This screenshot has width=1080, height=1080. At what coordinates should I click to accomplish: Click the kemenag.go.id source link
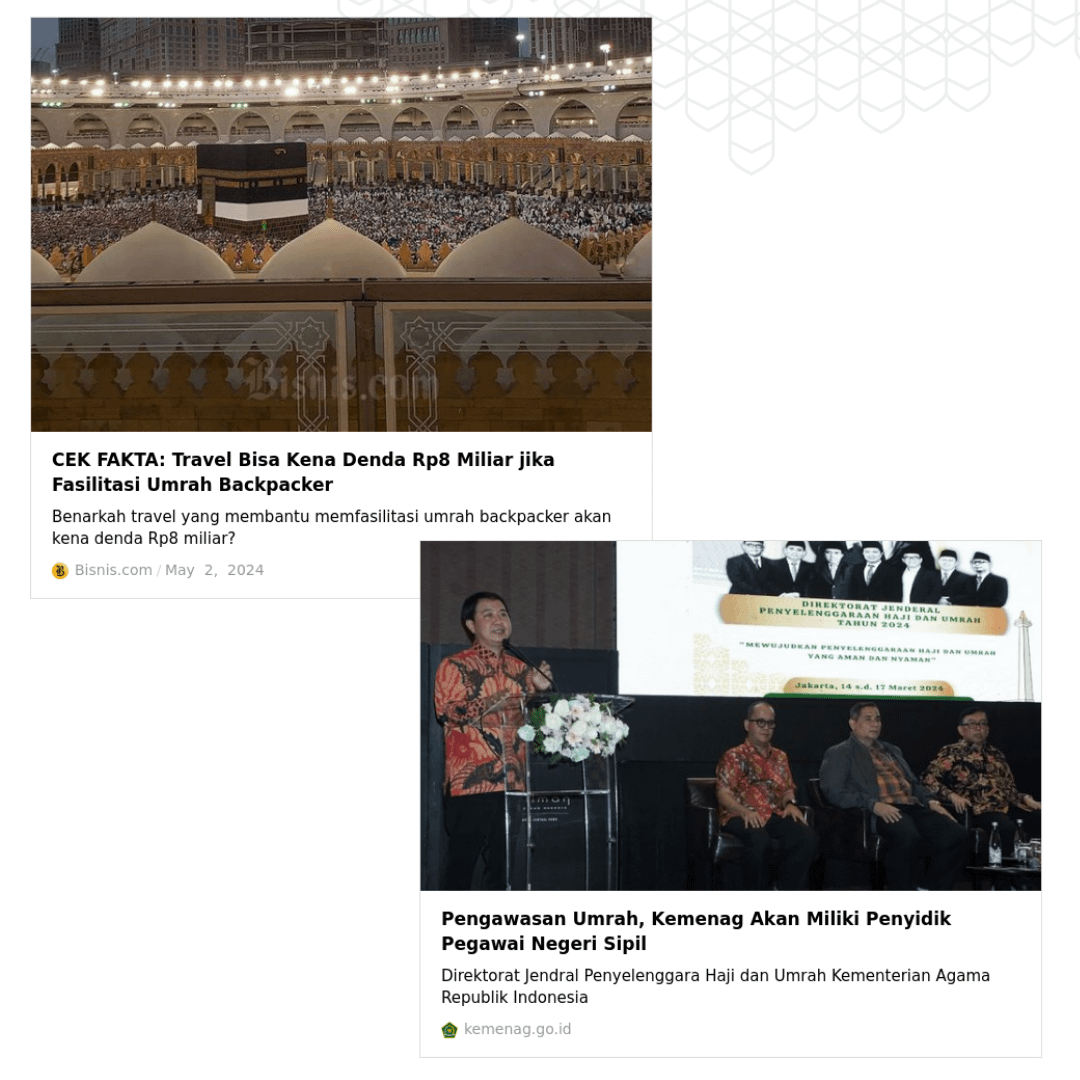pos(517,1029)
